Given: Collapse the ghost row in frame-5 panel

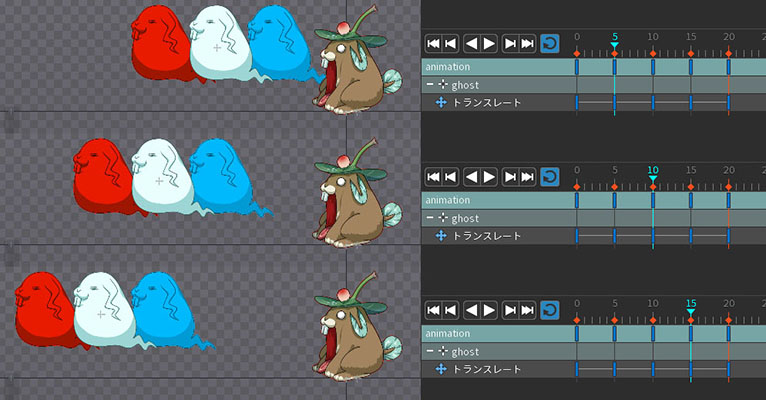Looking at the screenshot, I should (430, 84).
